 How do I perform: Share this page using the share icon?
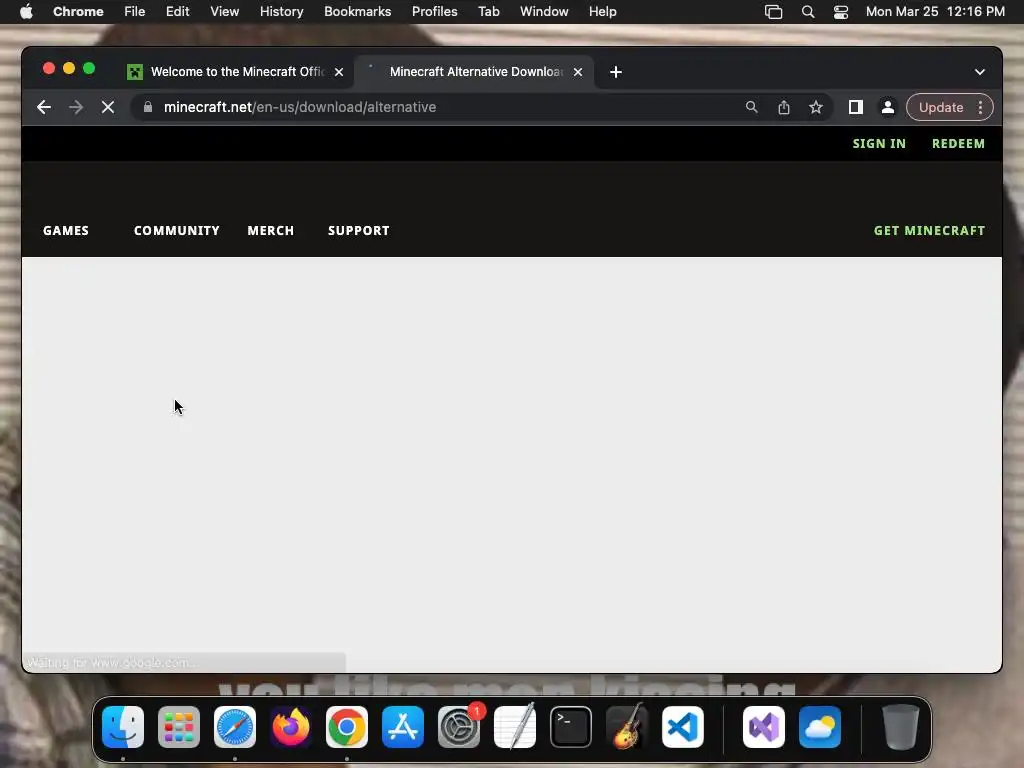[784, 107]
